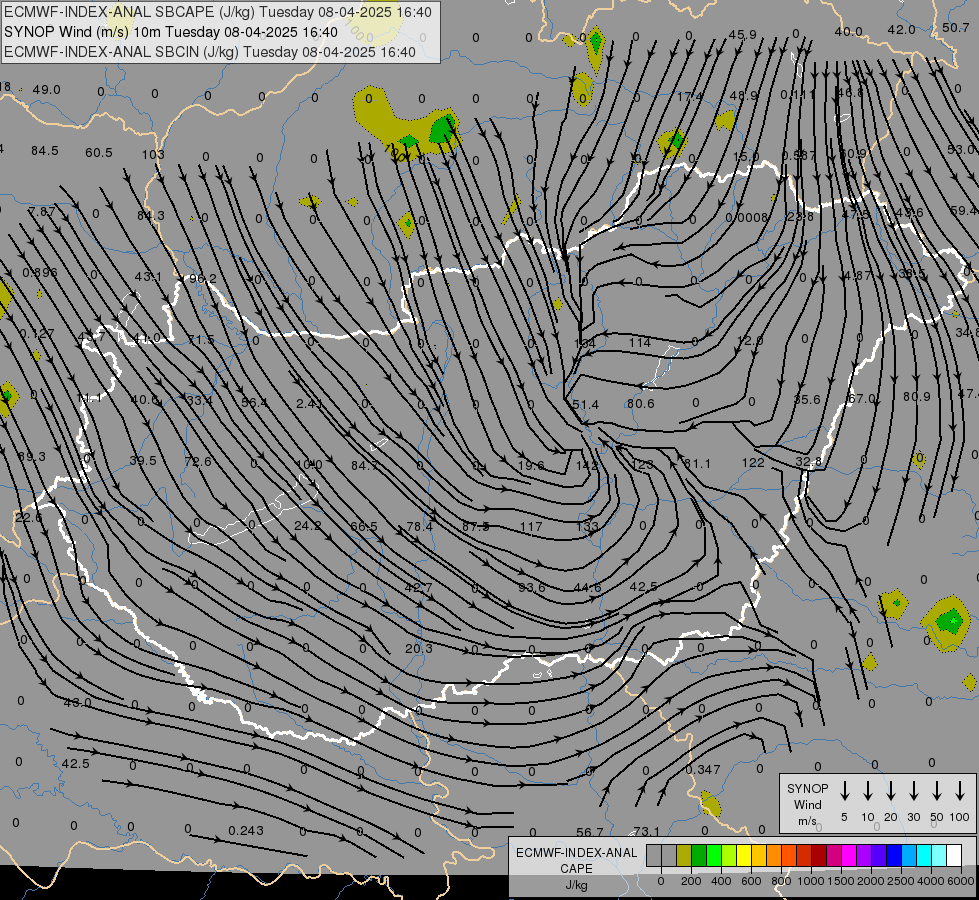Click the 10 m/s wind arrow in legend

click(867, 790)
